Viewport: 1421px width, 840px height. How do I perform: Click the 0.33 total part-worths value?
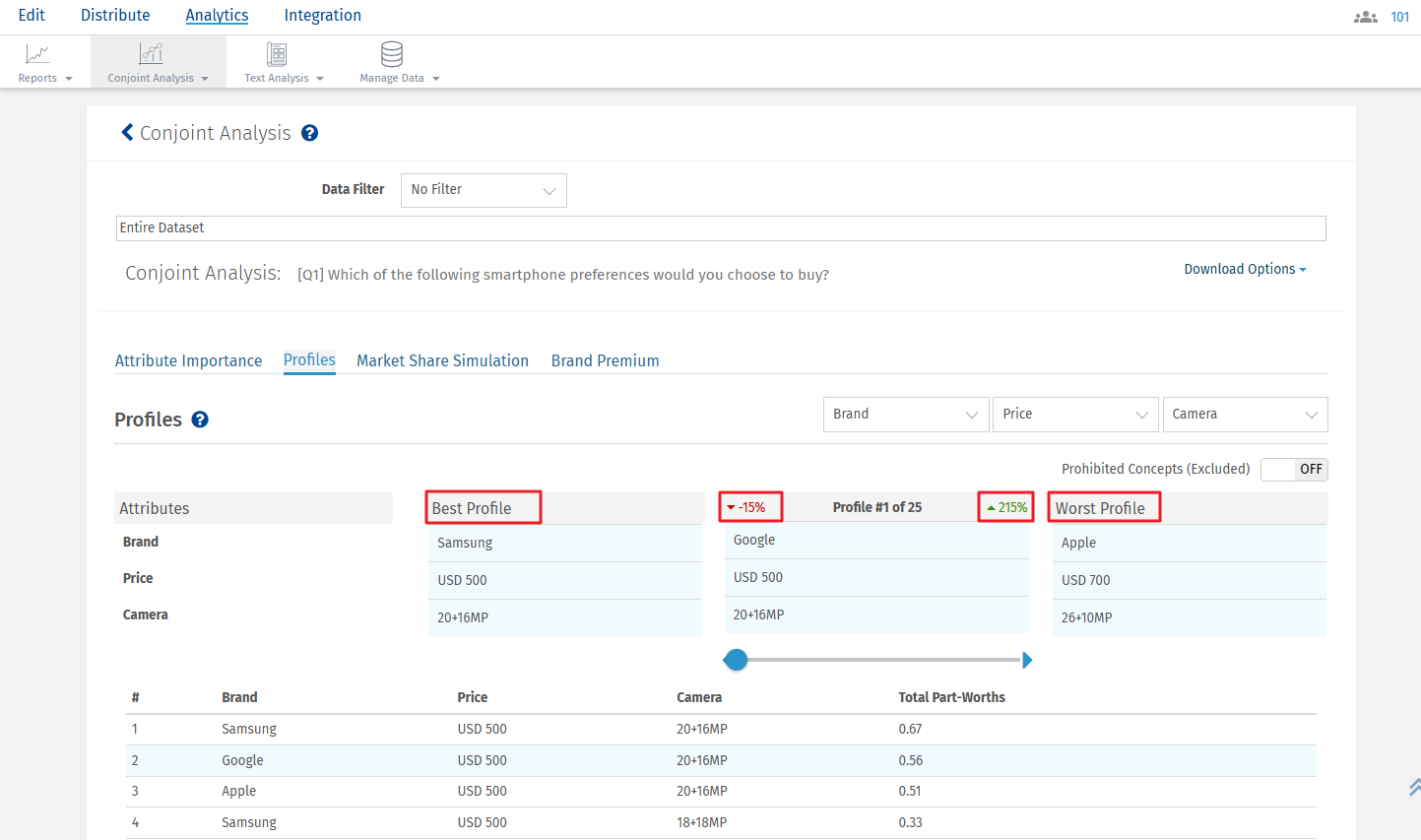click(x=910, y=822)
